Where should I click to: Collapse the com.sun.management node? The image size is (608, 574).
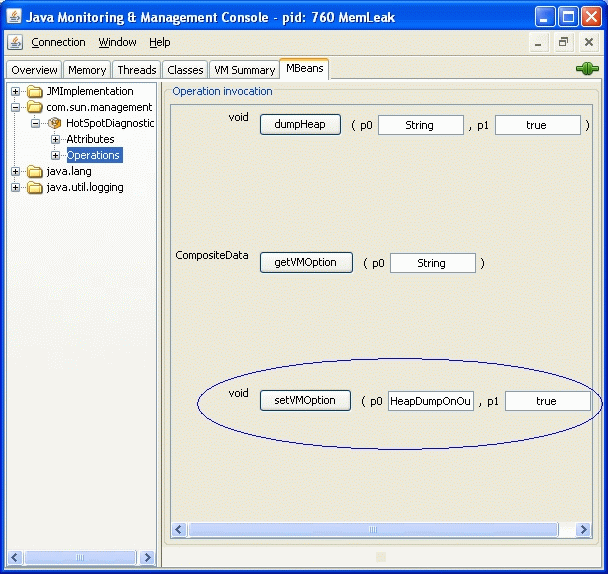tap(15, 107)
